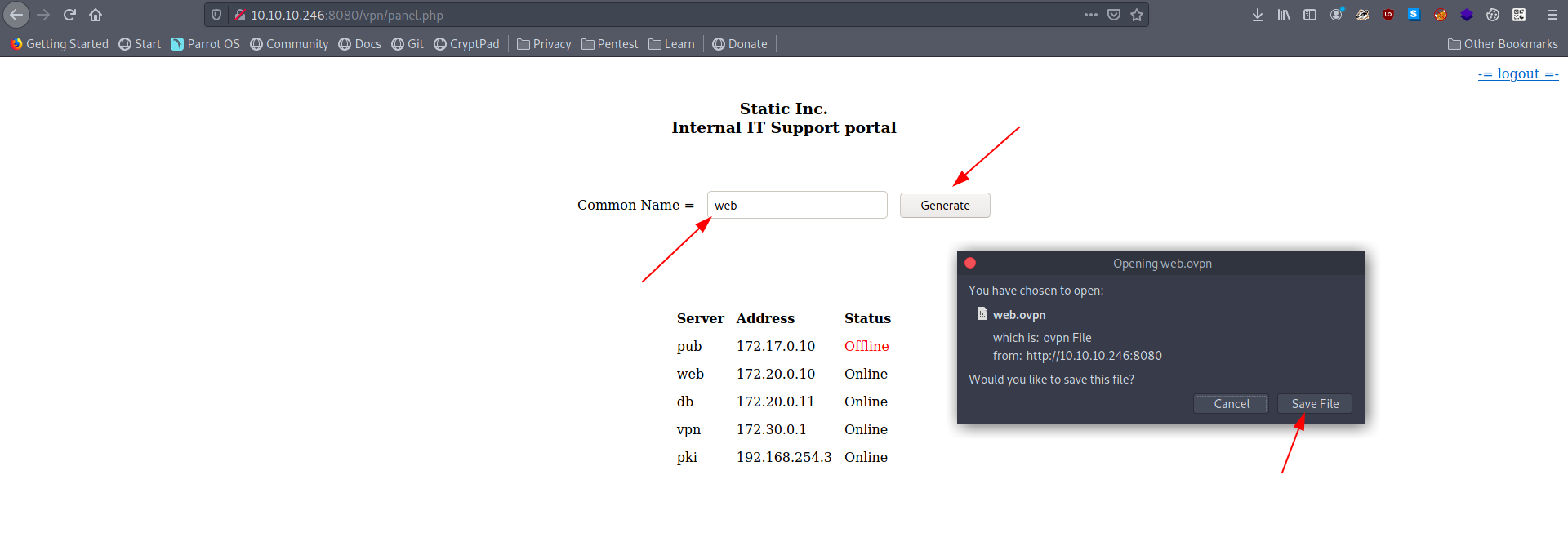Open the Parrot OS bookmark
1568x546 pixels.
click(x=205, y=44)
